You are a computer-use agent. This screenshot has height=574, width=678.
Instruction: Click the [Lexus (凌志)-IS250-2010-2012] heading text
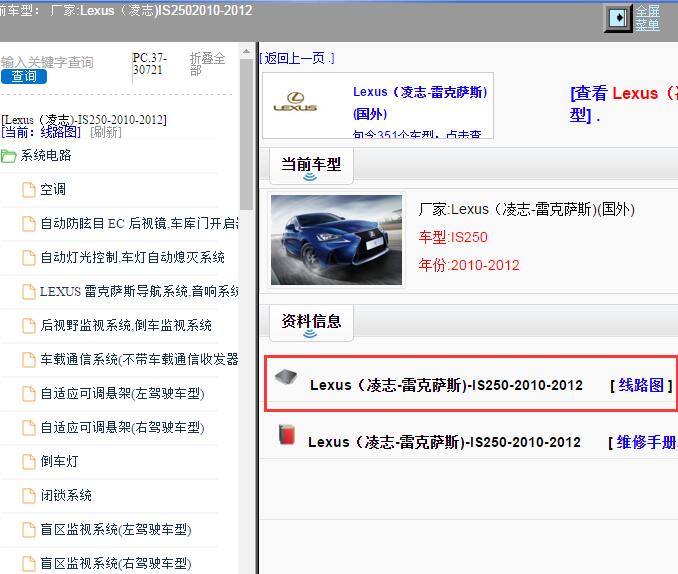pyautogui.click(x=84, y=119)
